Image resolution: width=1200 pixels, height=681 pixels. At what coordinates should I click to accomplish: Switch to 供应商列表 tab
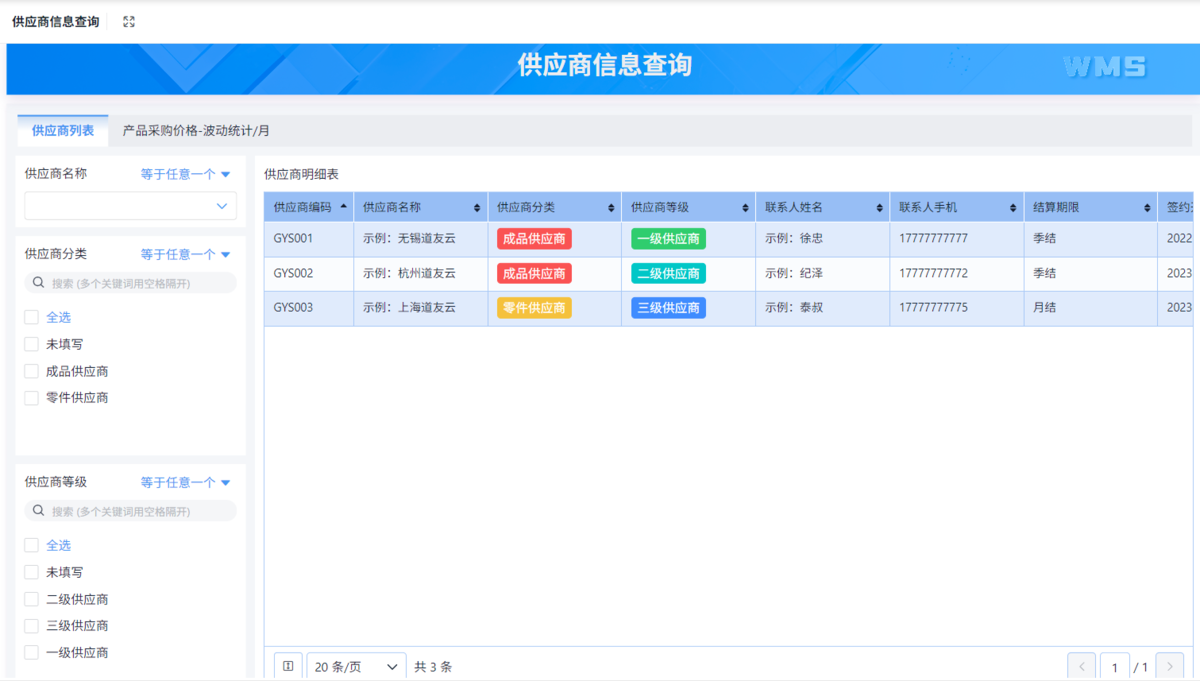click(63, 130)
